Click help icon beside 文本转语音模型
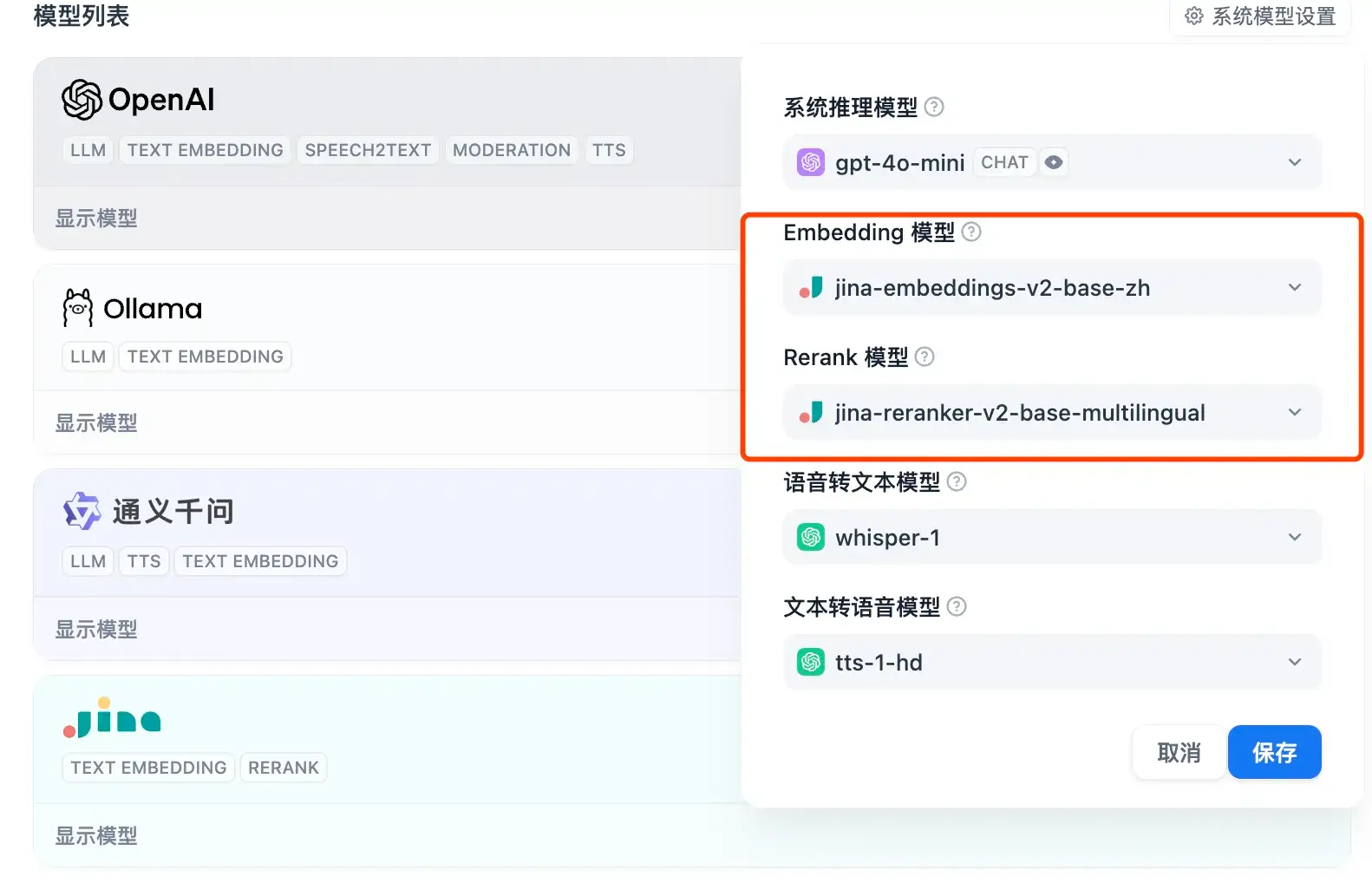This screenshot has width=1372, height=883. [x=956, y=606]
